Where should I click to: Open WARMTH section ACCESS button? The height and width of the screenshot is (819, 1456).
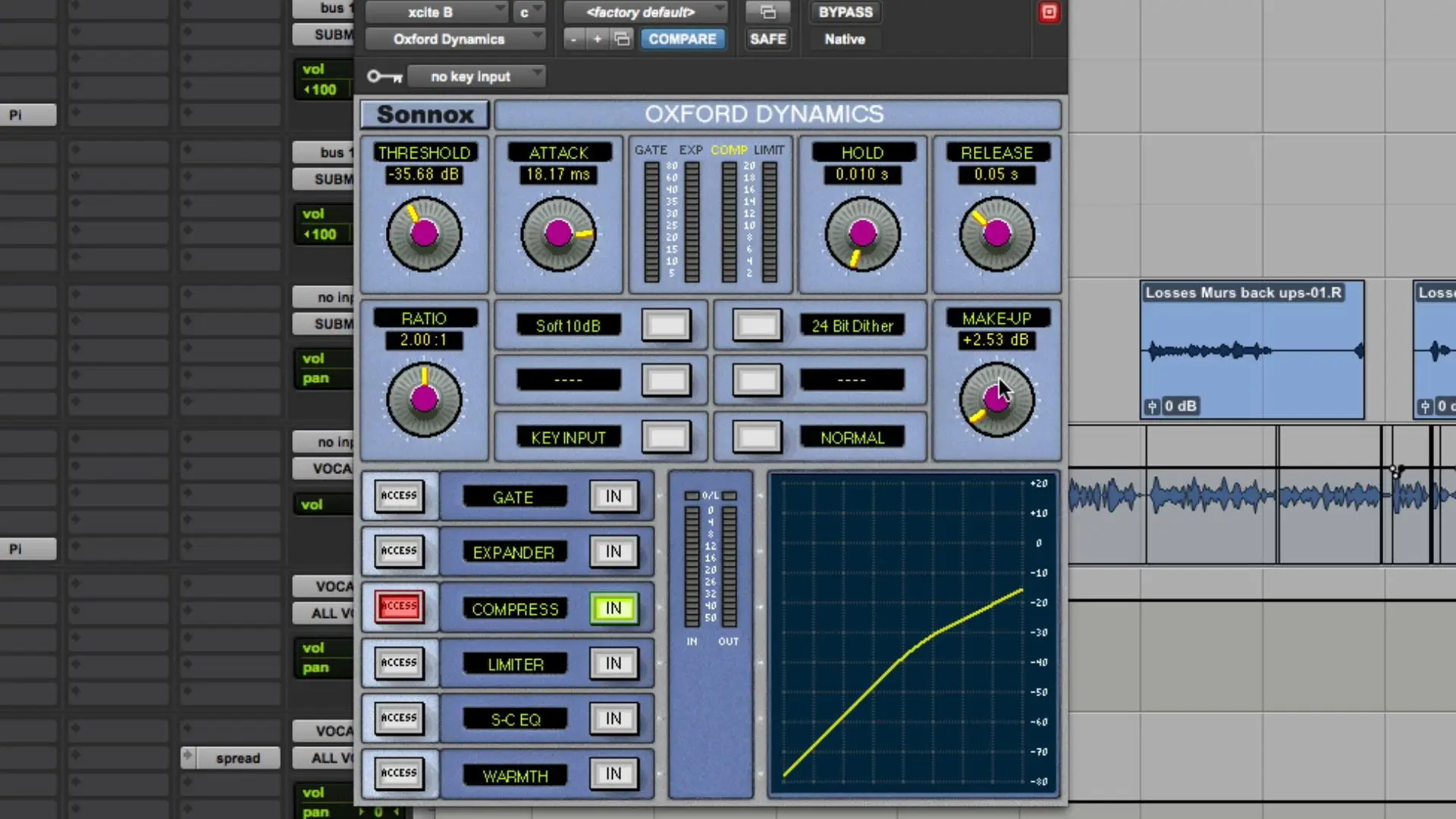[x=399, y=773]
